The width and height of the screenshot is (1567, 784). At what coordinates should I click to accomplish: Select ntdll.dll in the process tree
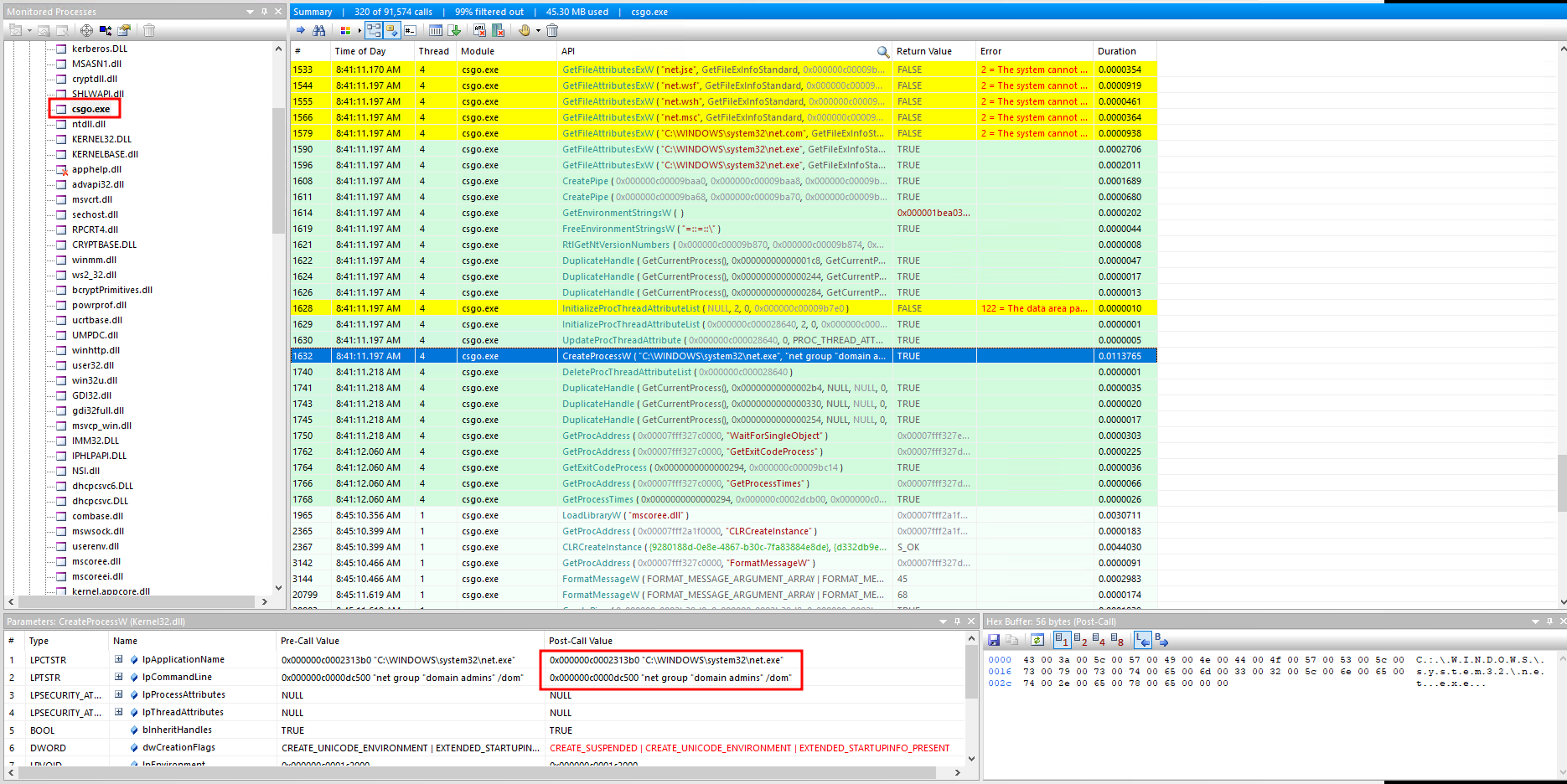click(89, 124)
